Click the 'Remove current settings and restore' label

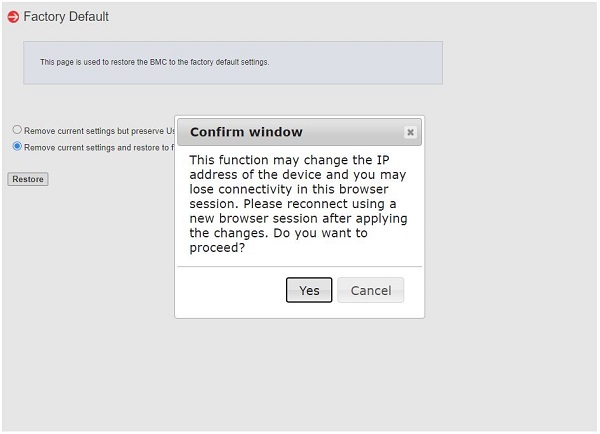(99, 147)
